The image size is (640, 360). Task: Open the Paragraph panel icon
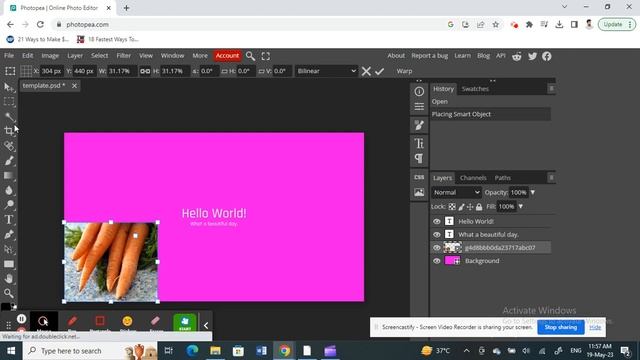click(419, 158)
